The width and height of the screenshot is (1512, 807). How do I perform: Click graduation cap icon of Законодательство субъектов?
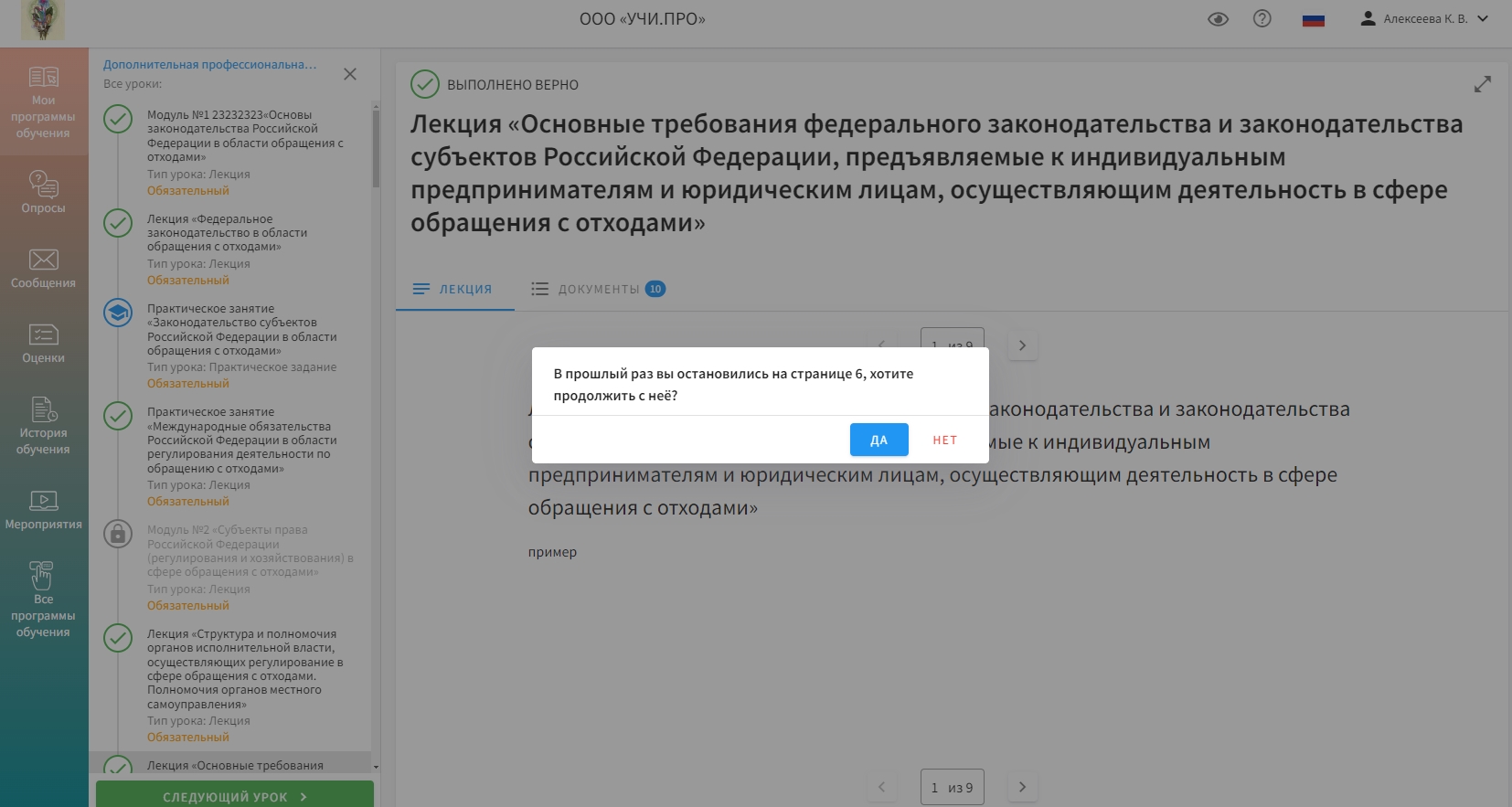[118, 313]
